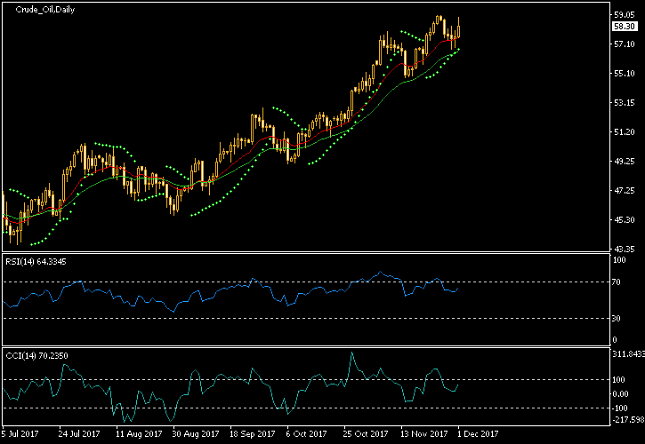
Task: Click the RSI 70 level label
Action: click(x=616, y=282)
